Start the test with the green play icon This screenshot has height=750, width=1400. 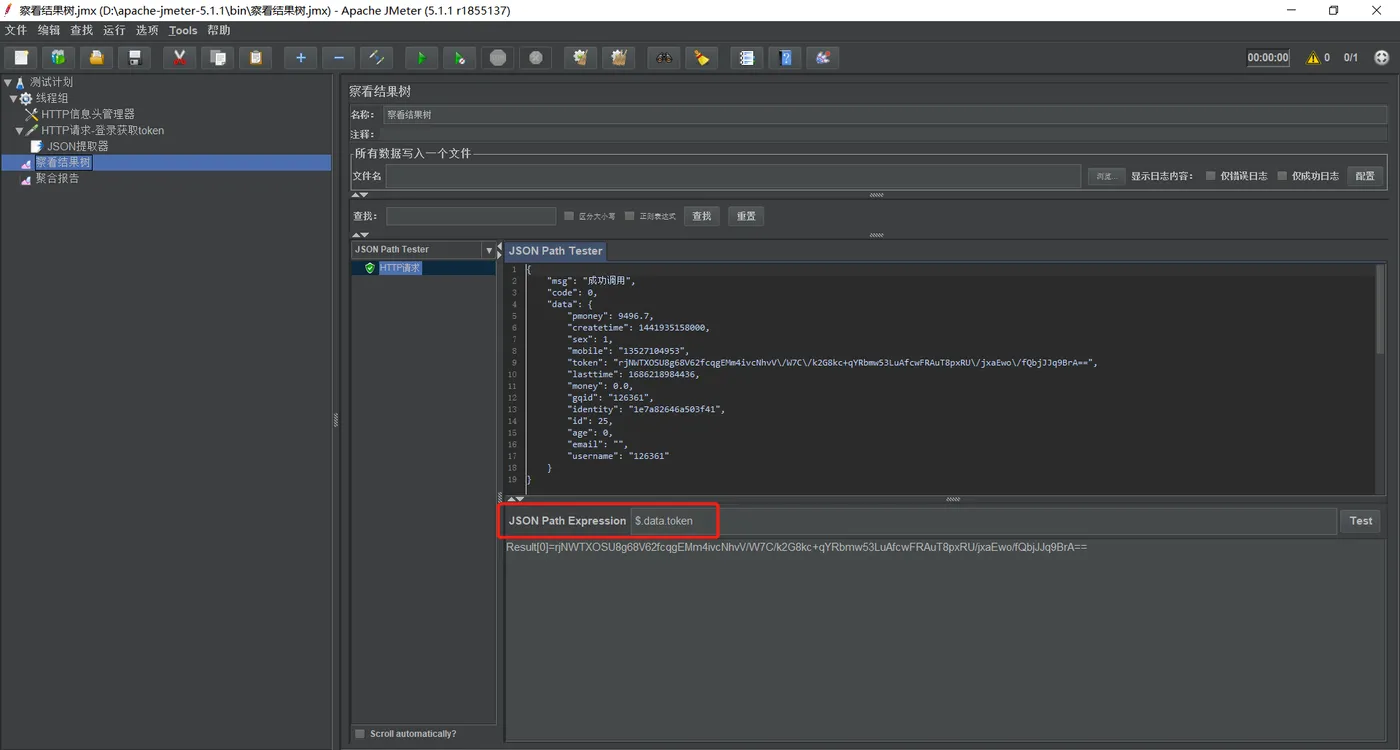click(x=421, y=58)
